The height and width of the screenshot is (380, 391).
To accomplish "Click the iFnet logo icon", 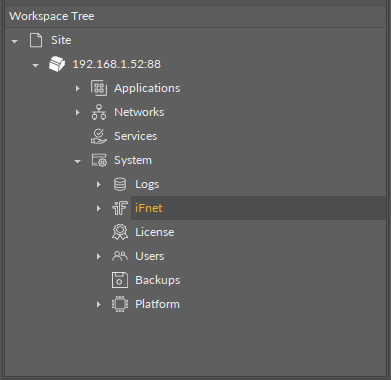I will click(120, 208).
